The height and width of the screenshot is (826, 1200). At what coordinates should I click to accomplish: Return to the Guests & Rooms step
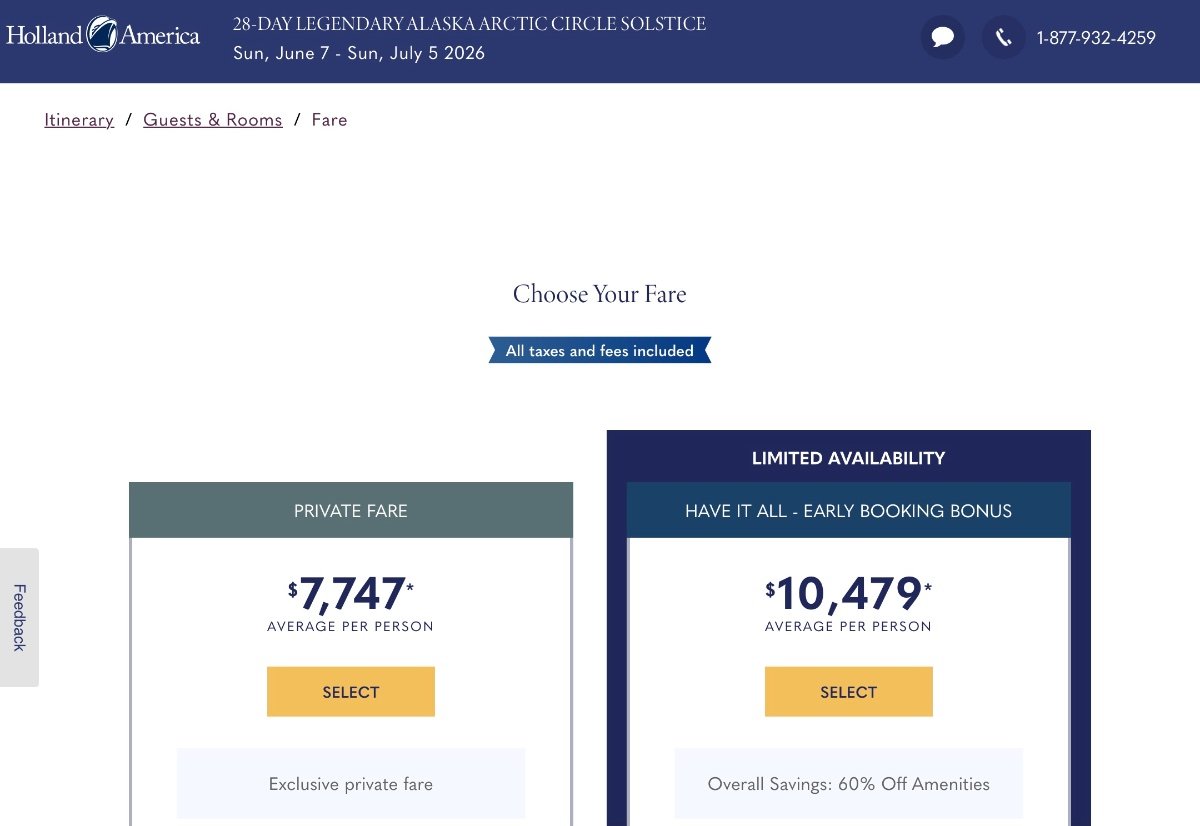(x=213, y=120)
